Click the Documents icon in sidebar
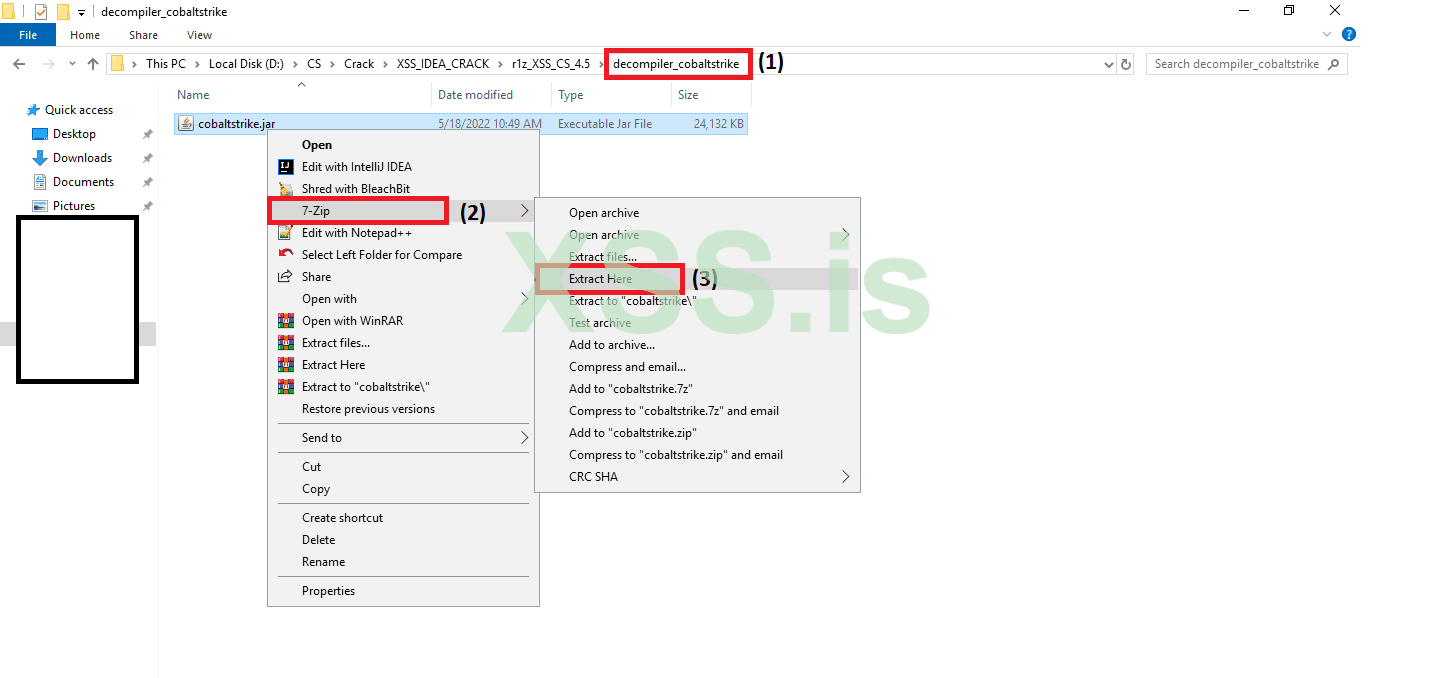Image resolution: width=1432 pixels, height=678 pixels. pos(40,182)
